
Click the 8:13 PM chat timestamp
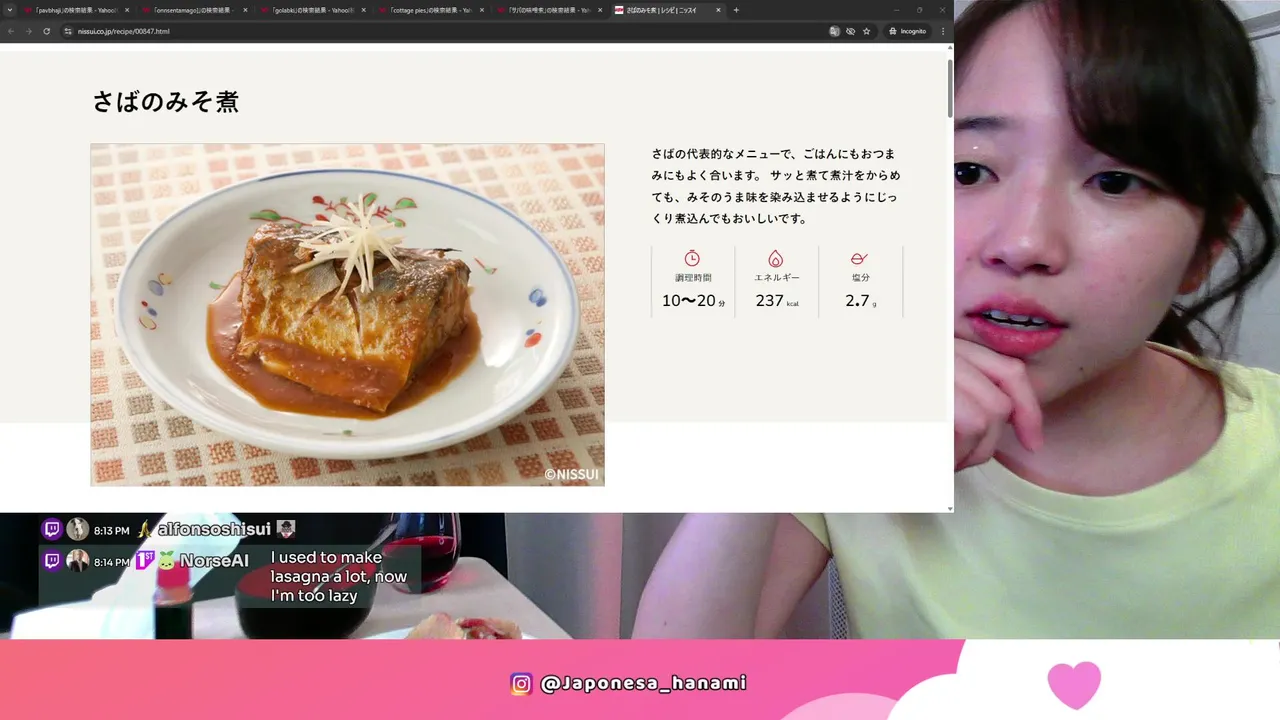coord(112,530)
